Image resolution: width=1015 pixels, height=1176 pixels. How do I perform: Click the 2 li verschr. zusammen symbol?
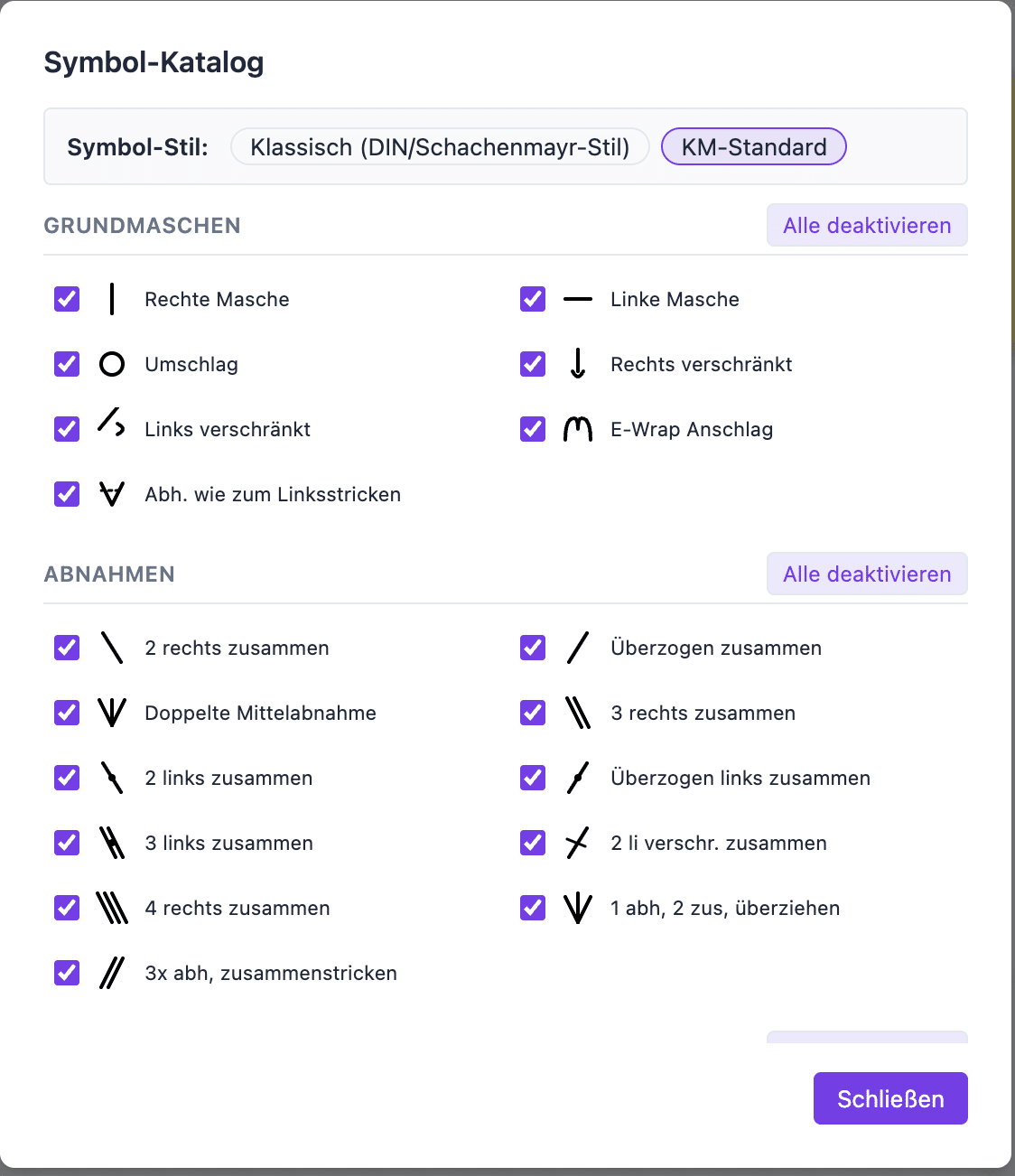(578, 843)
